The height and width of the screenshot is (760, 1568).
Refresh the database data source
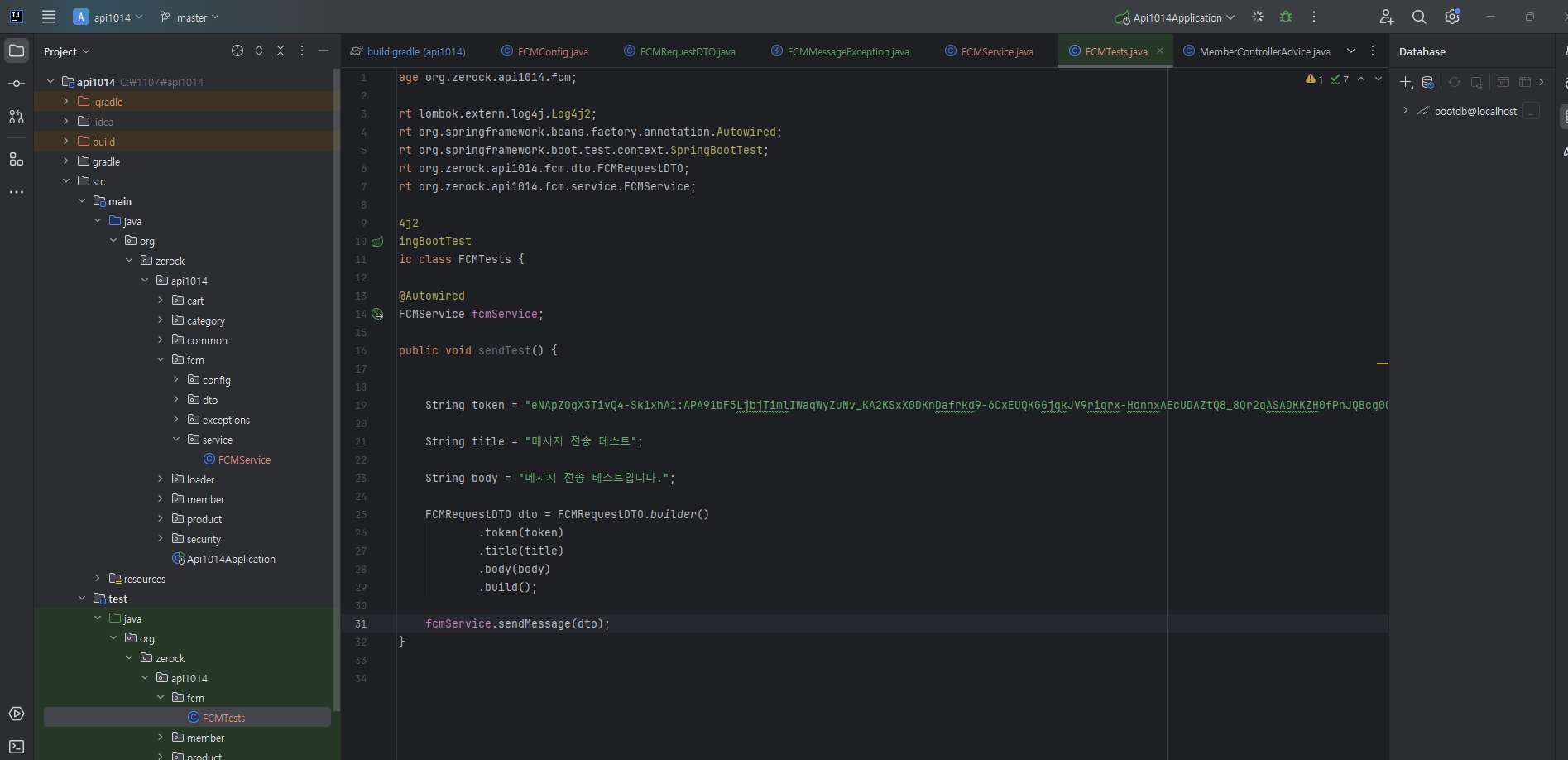(x=1455, y=82)
